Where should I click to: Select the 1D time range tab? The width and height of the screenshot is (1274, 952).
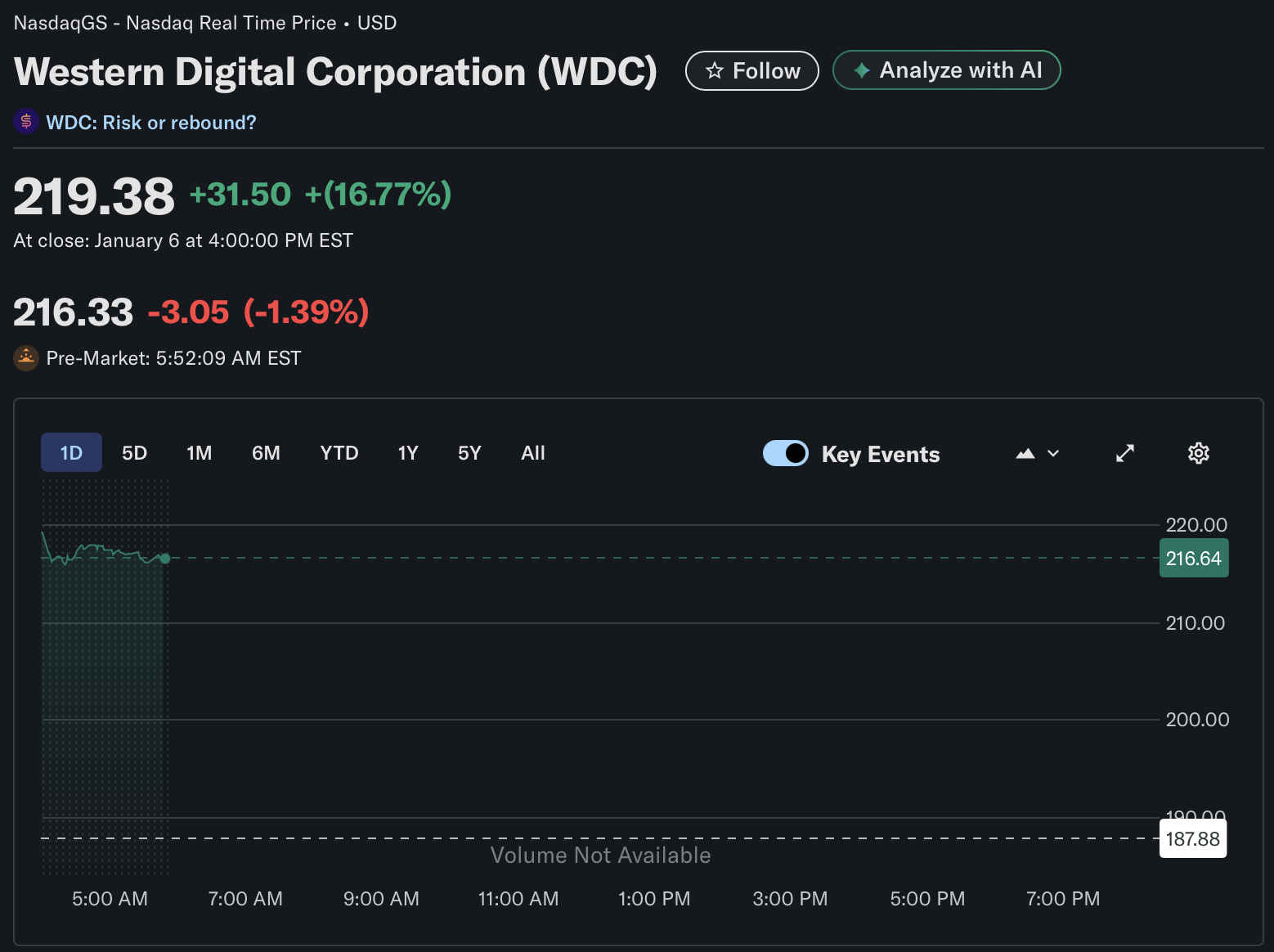point(71,453)
